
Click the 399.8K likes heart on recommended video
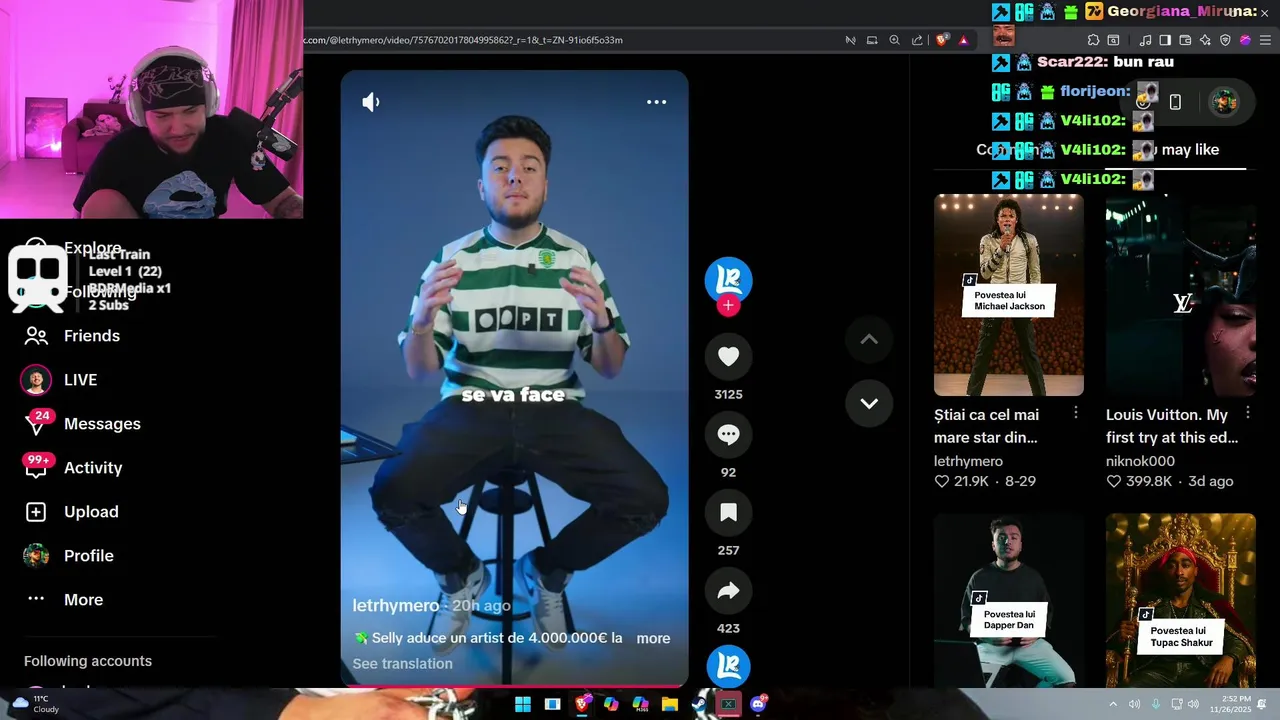pos(1113,481)
